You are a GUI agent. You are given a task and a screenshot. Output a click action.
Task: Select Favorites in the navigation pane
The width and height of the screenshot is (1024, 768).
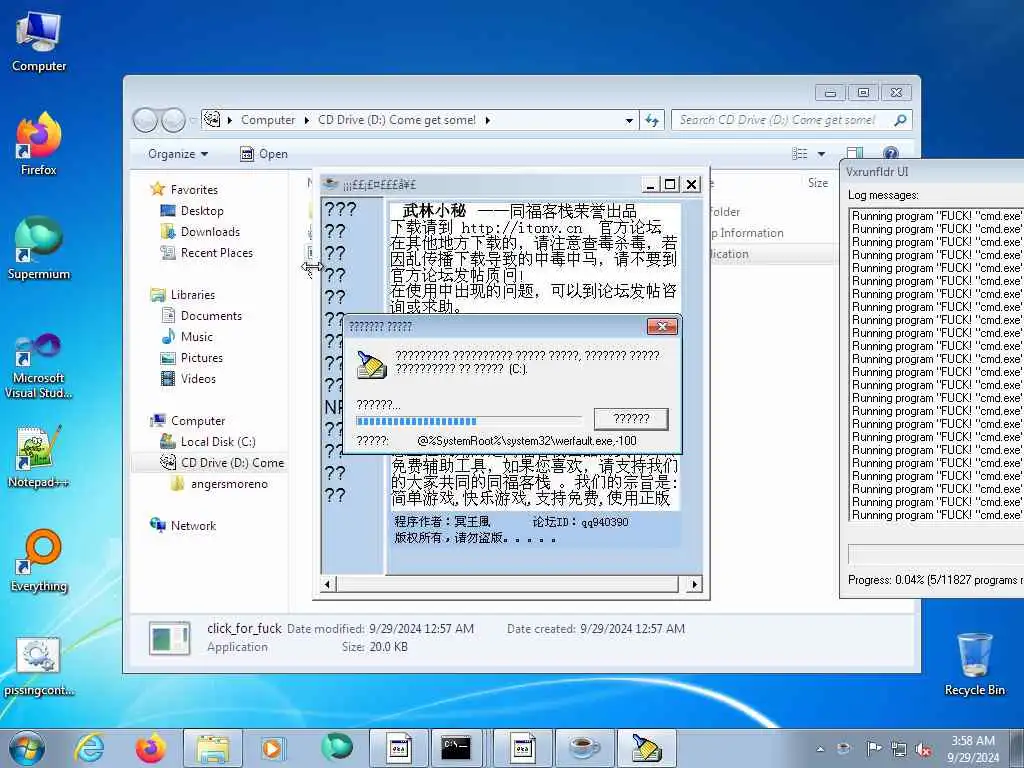(x=194, y=189)
